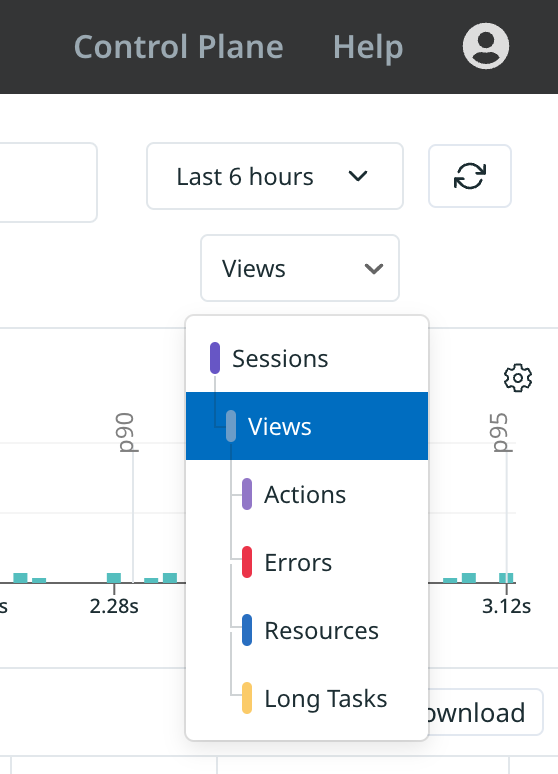Select Sessions from the dropdown list

(x=307, y=358)
